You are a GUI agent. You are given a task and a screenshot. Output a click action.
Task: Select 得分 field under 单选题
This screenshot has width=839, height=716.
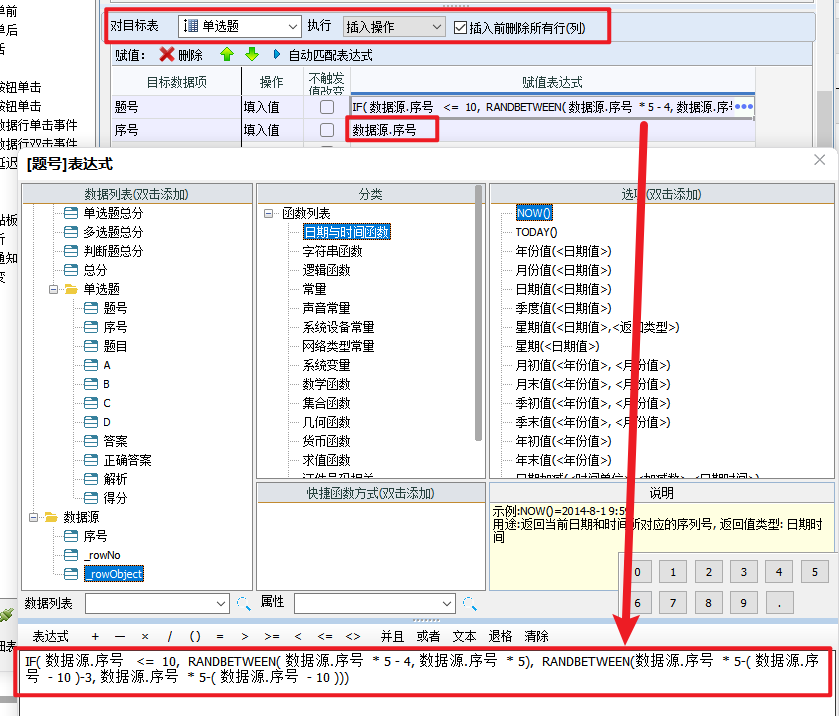point(115,498)
